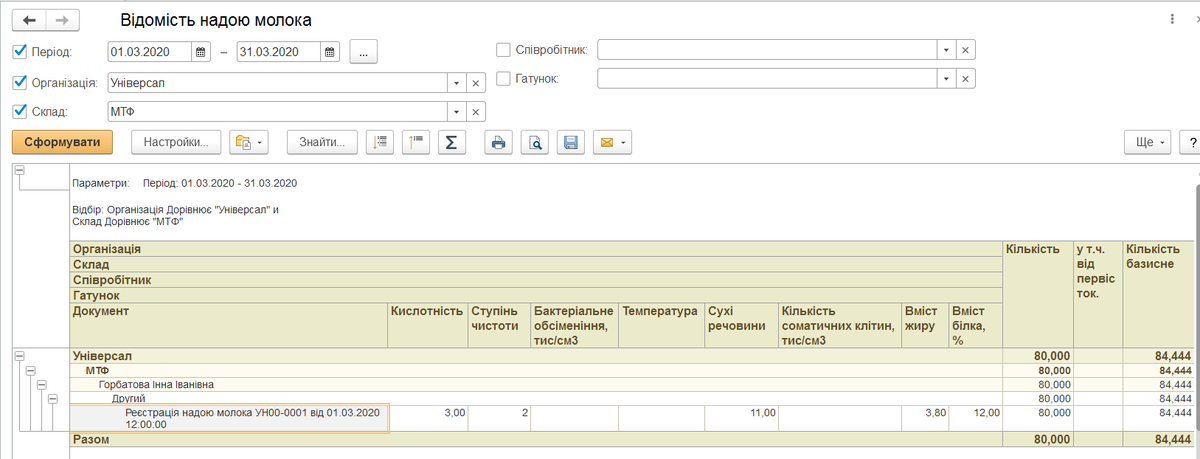Open Настройки... settings
Image resolution: width=1200 pixels, height=459 pixels.
point(175,143)
